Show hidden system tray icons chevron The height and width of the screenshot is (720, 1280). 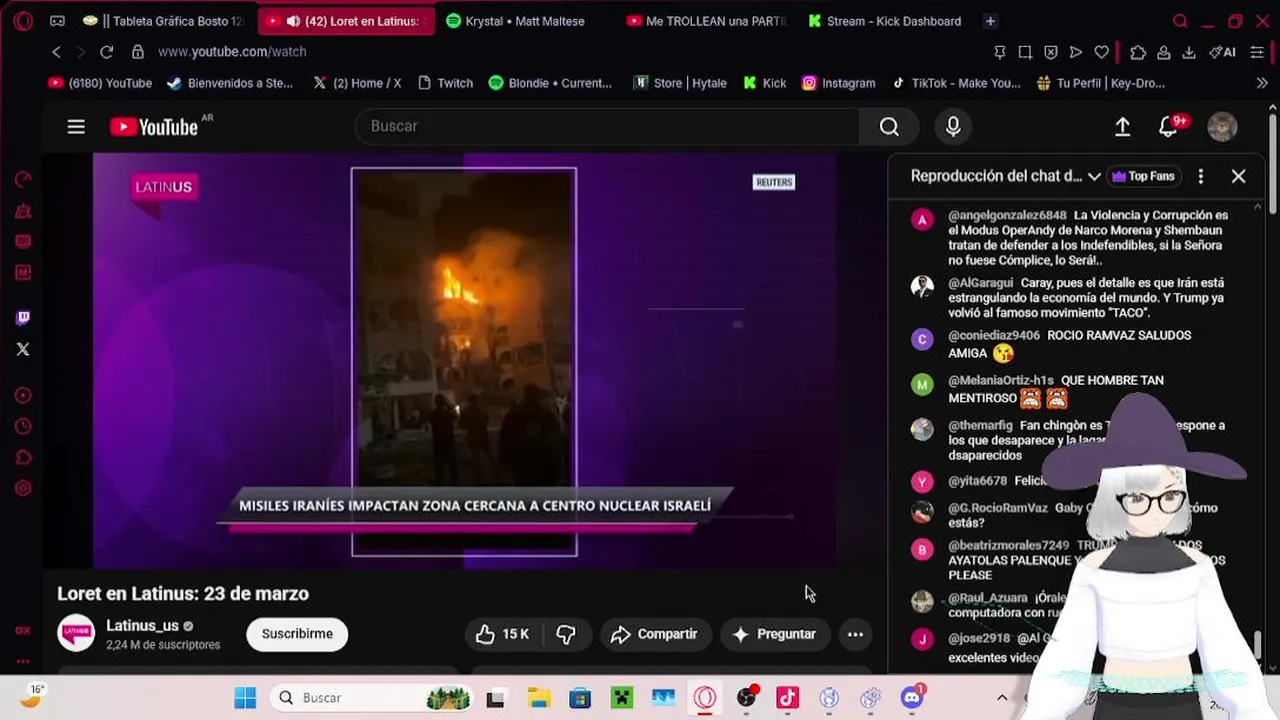coord(1002,698)
